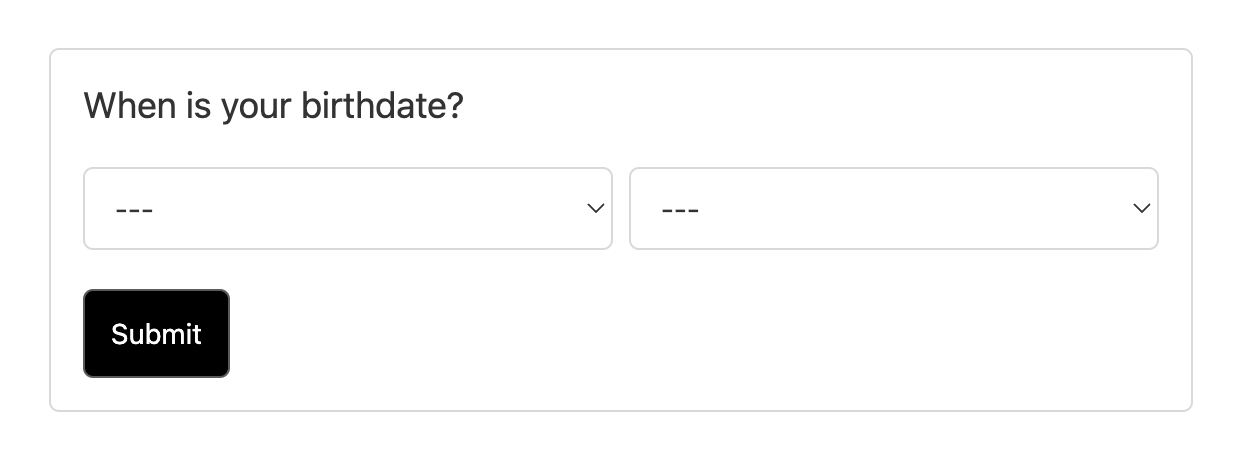Open the right birthdate select box

(894, 208)
